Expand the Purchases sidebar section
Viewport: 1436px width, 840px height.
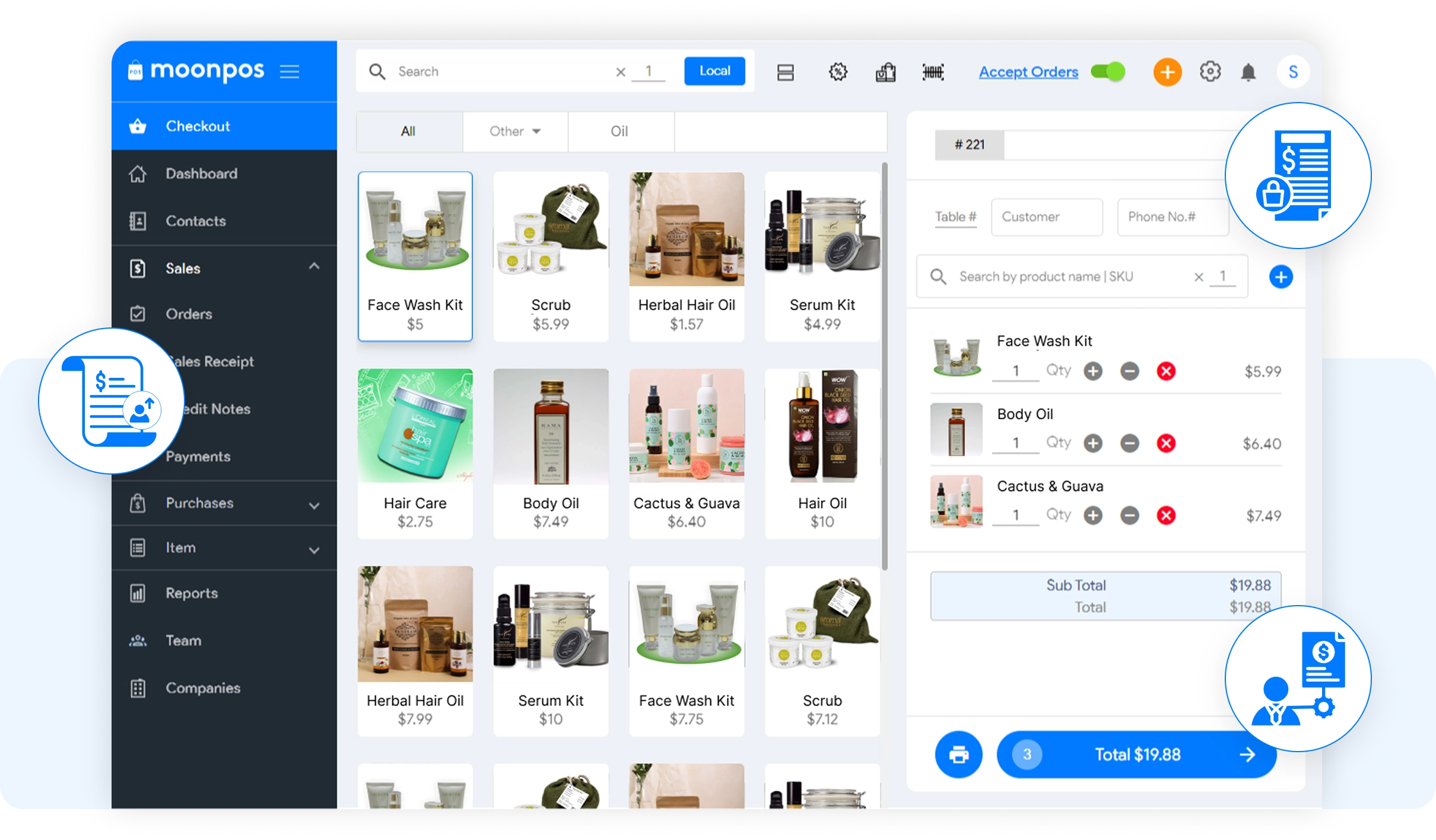[314, 505]
